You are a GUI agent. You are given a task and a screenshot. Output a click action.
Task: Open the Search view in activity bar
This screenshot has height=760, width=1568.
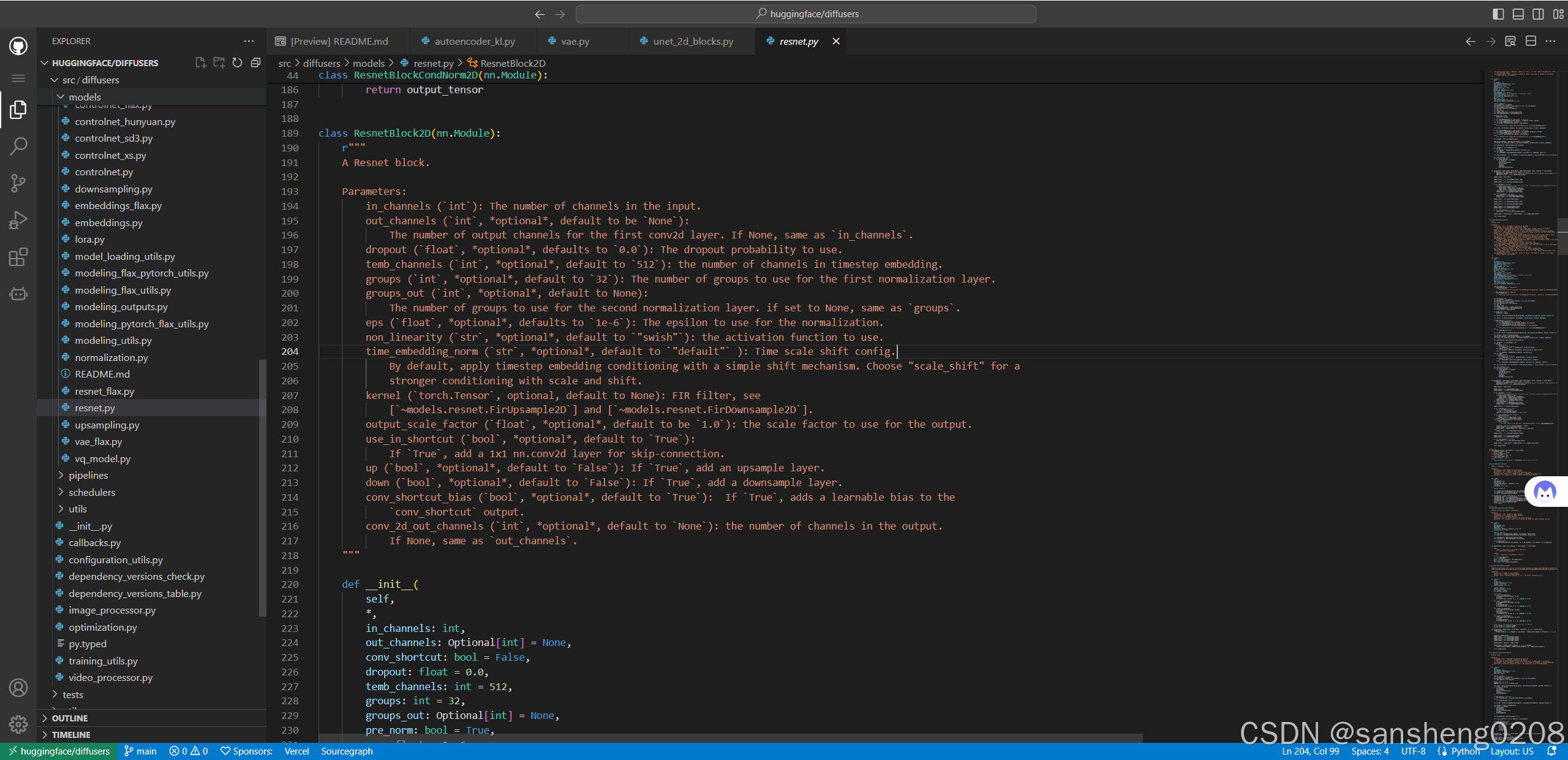click(x=18, y=146)
